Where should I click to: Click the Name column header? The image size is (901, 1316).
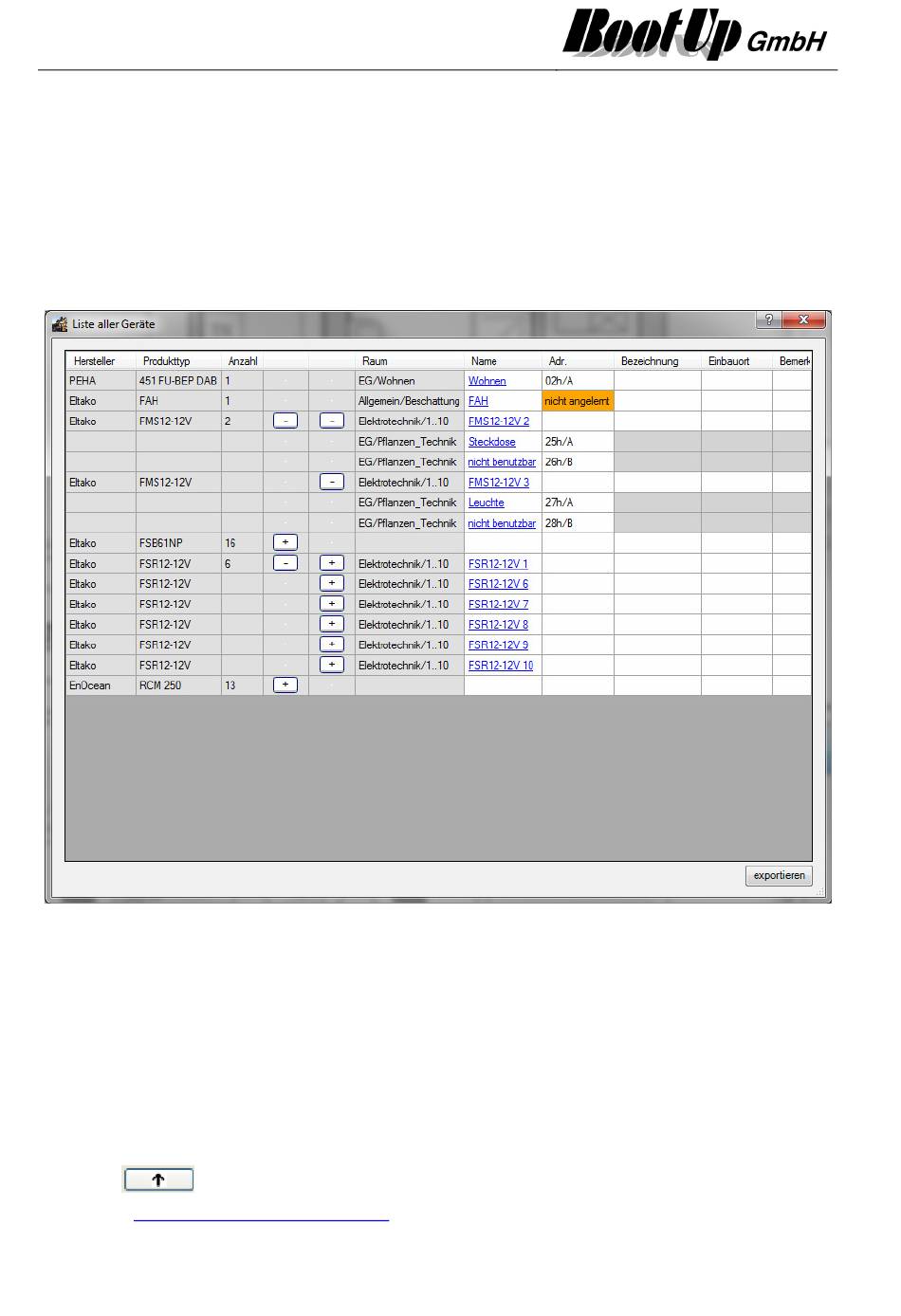click(x=503, y=361)
